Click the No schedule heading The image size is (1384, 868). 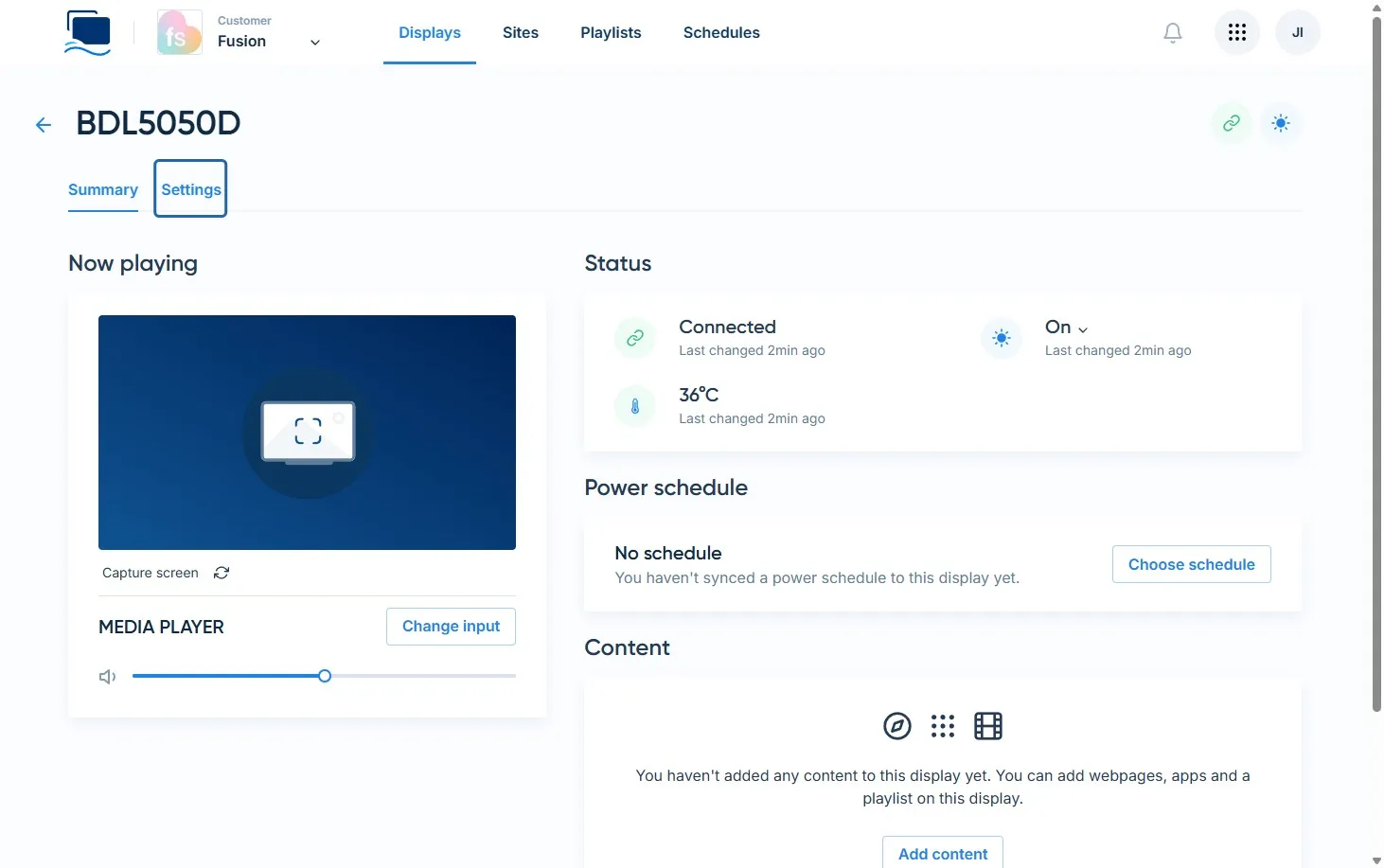coord(668,553)
